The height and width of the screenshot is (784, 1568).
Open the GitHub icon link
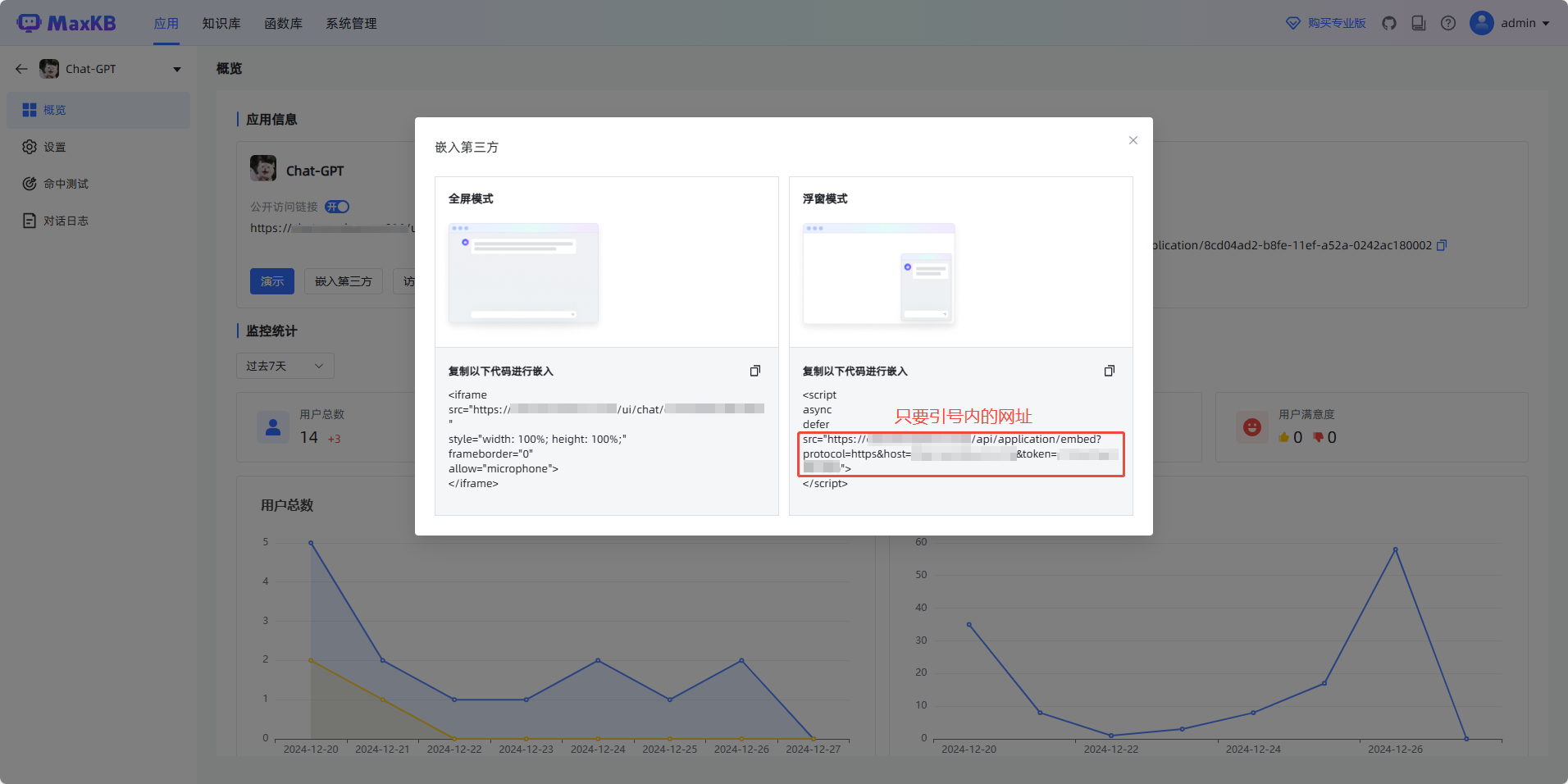click(1389, 23)
